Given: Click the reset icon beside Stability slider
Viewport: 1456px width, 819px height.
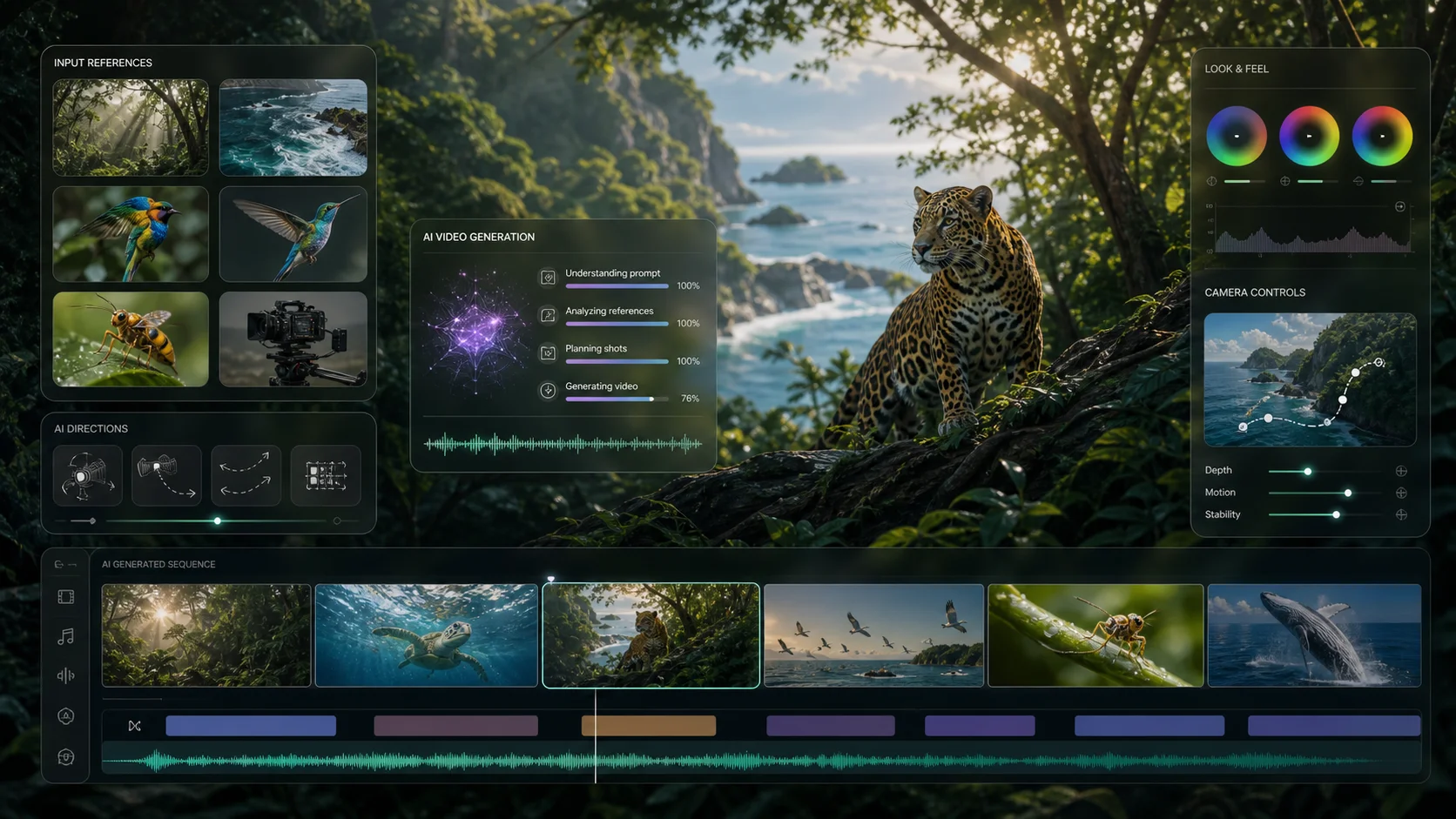Looking at the screenshot, I should pos(1401,514).
